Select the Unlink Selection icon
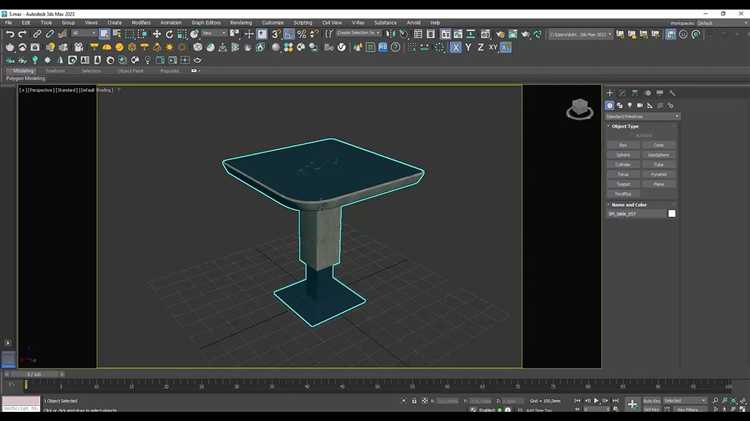Image resolution: width=750 pixels, height=421 pixels. pos(49,34)
